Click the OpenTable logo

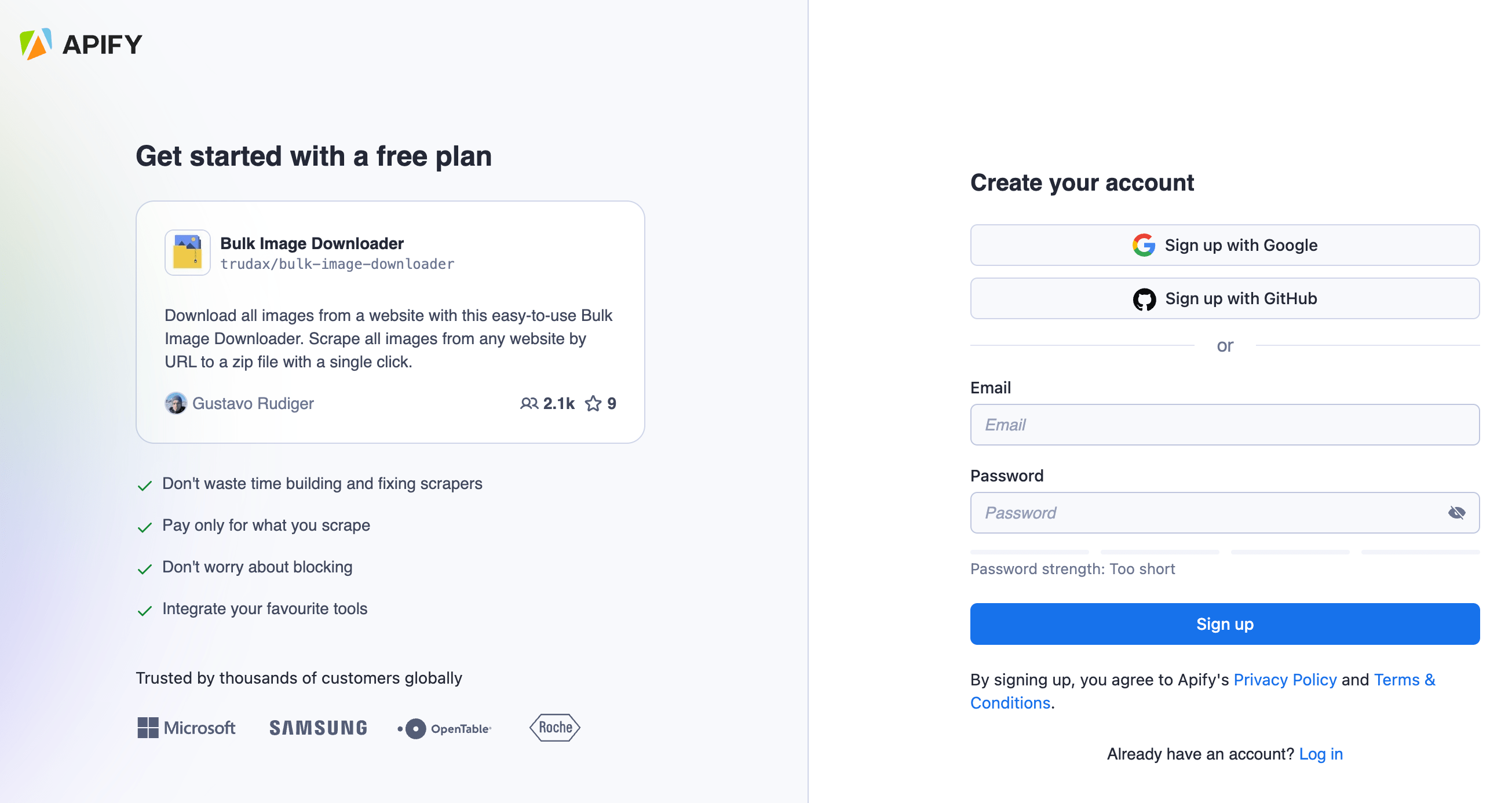(444, 728)
